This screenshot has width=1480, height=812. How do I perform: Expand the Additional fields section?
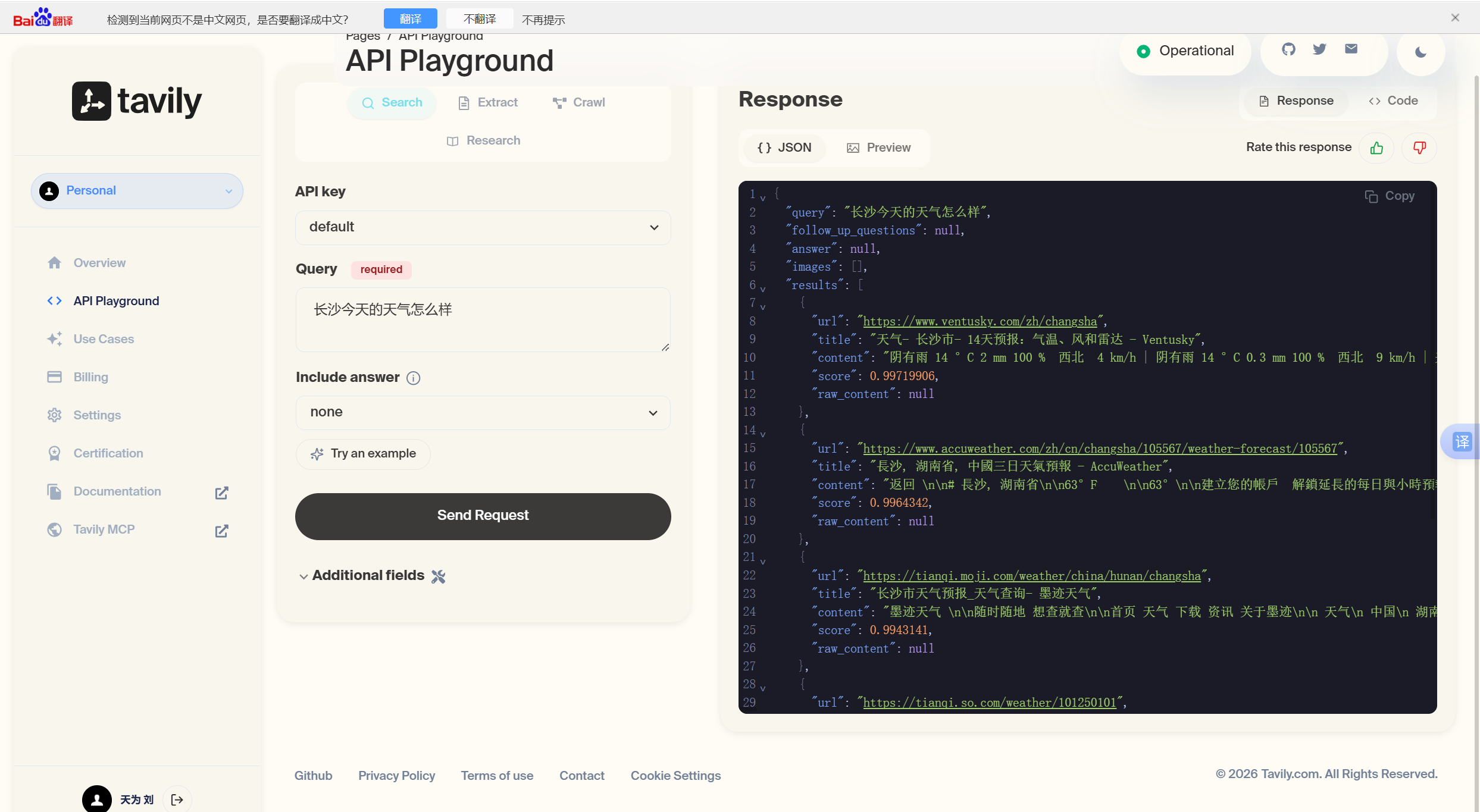point(367,576)
